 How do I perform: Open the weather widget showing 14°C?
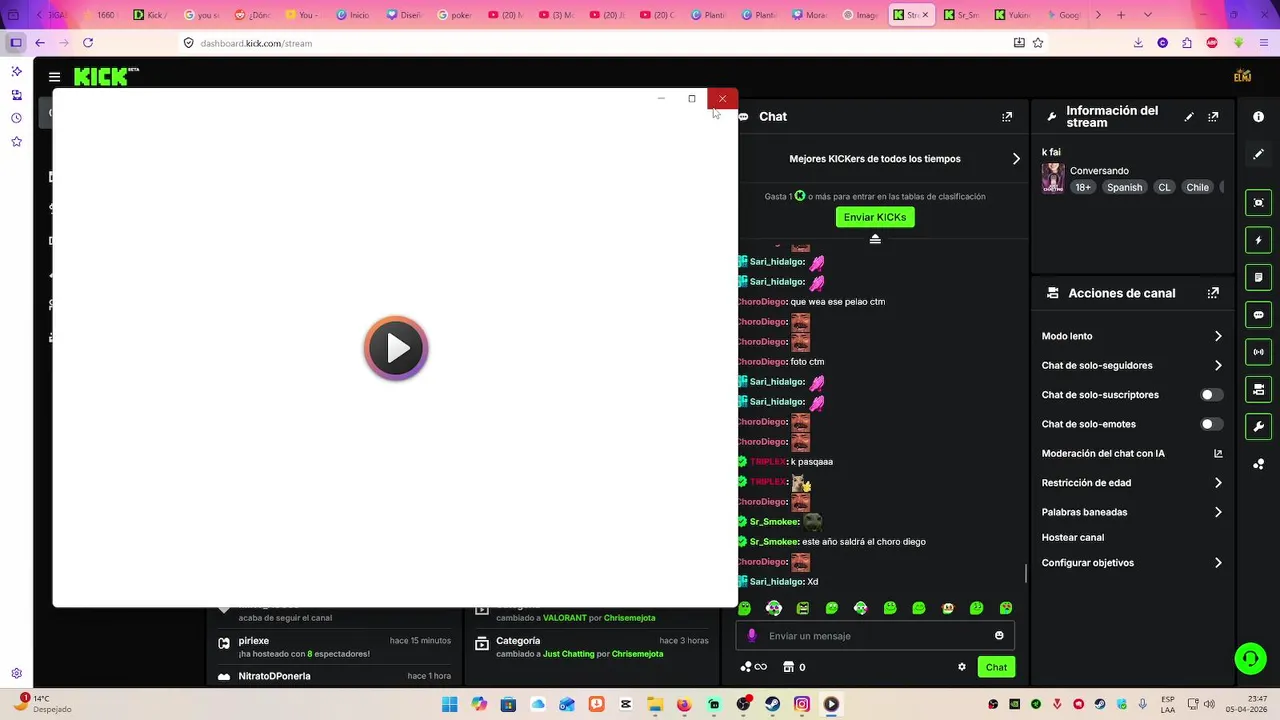tap(42, 703)
